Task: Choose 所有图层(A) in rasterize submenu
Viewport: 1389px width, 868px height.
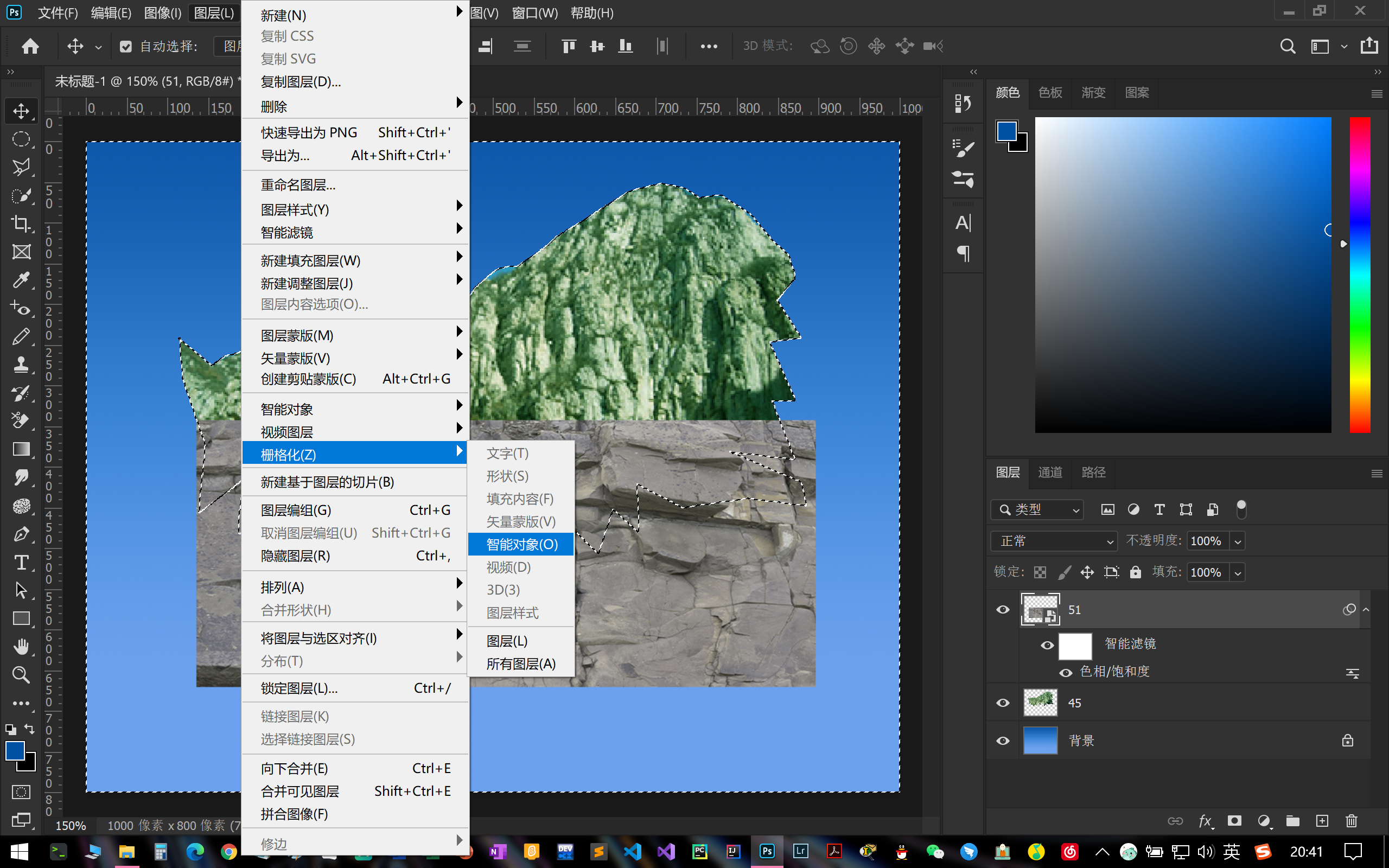Action: point(520,663)
